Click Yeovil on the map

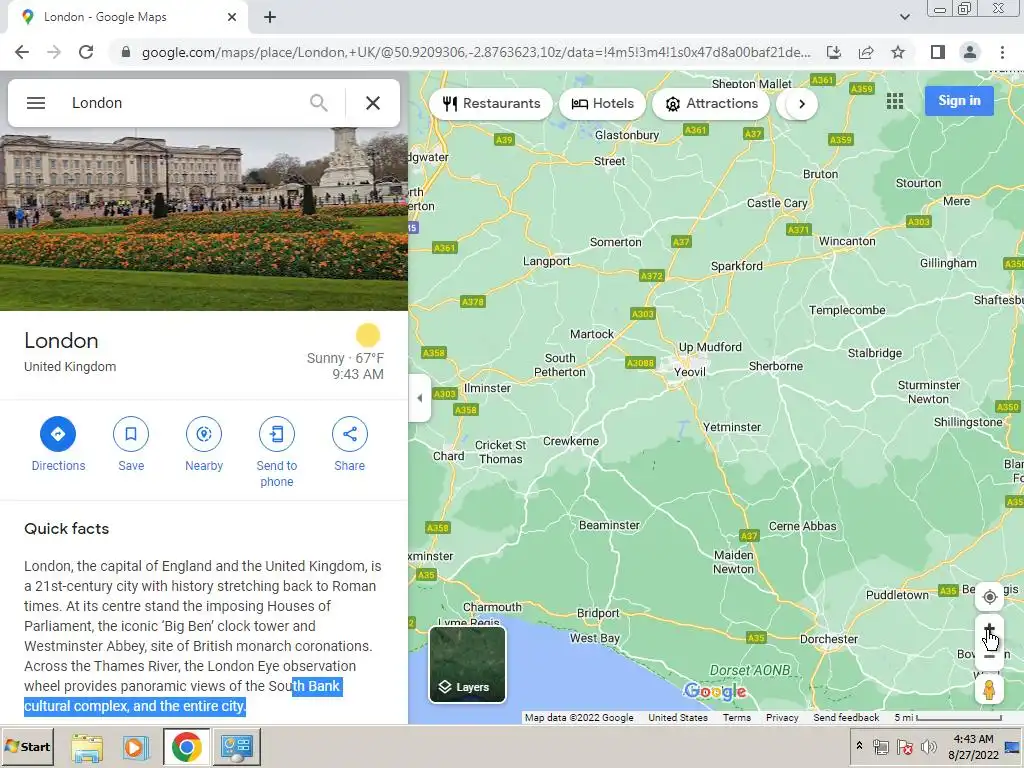[x=690, y=372]
